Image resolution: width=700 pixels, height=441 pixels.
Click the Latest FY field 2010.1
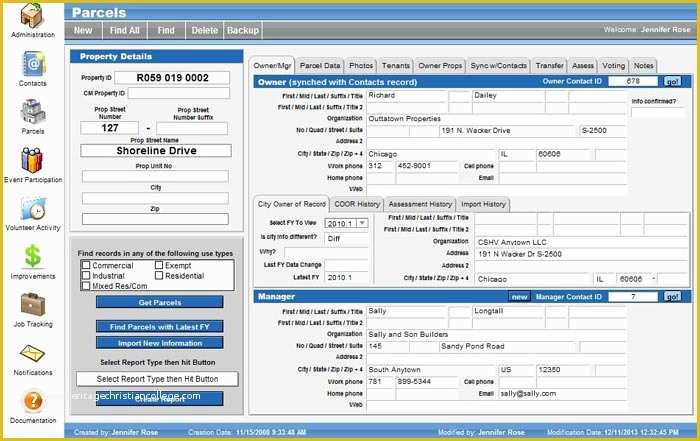coord(347,278)
